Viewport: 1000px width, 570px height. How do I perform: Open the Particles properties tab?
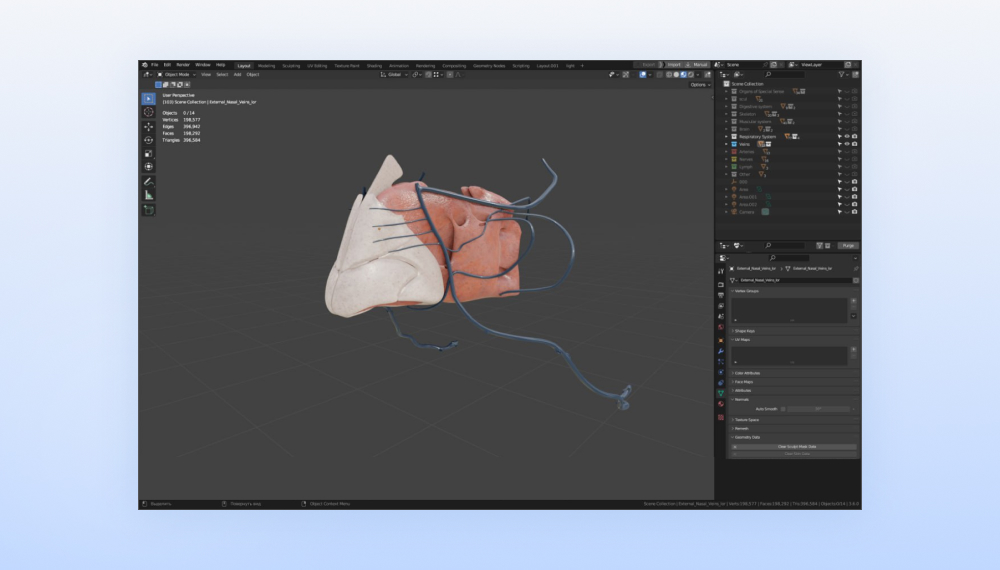click(721, 362)
